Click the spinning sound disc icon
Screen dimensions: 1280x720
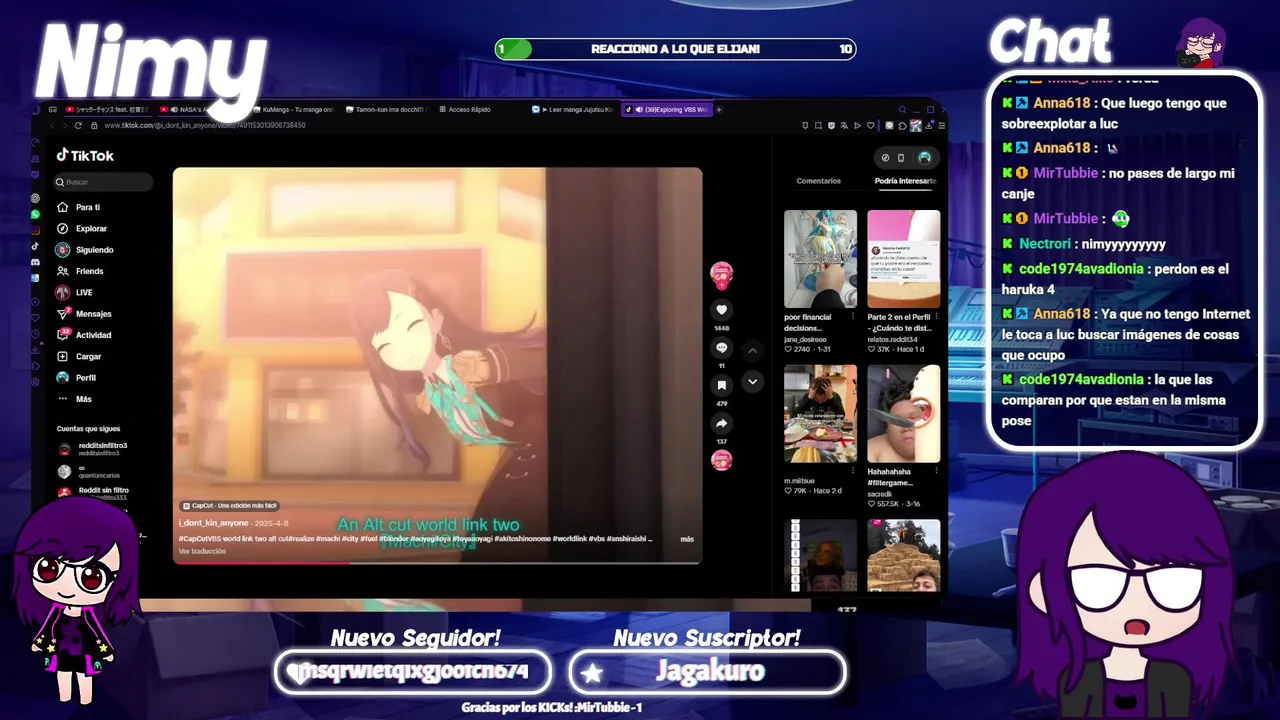[722, 460]
